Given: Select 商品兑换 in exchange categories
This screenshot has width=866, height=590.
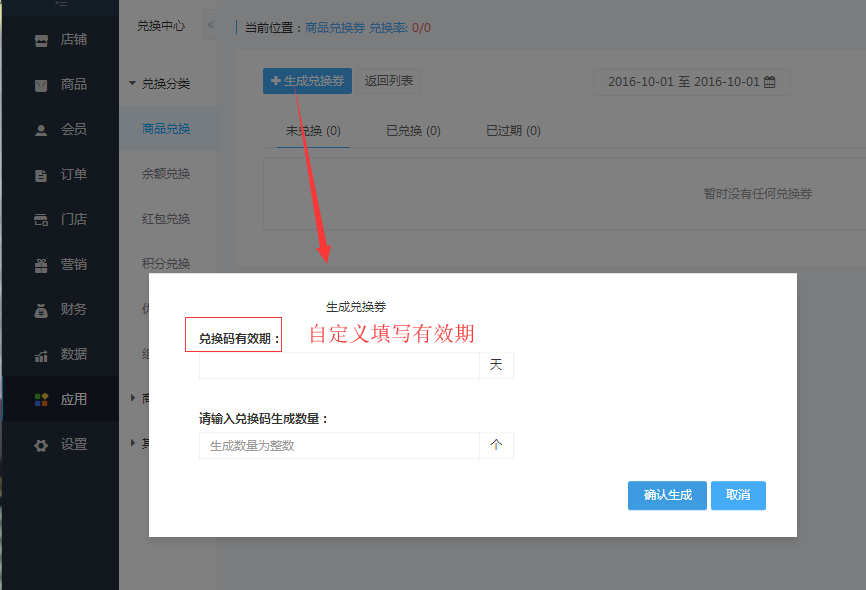Looking at the screenshot, I should coord(168,129).
